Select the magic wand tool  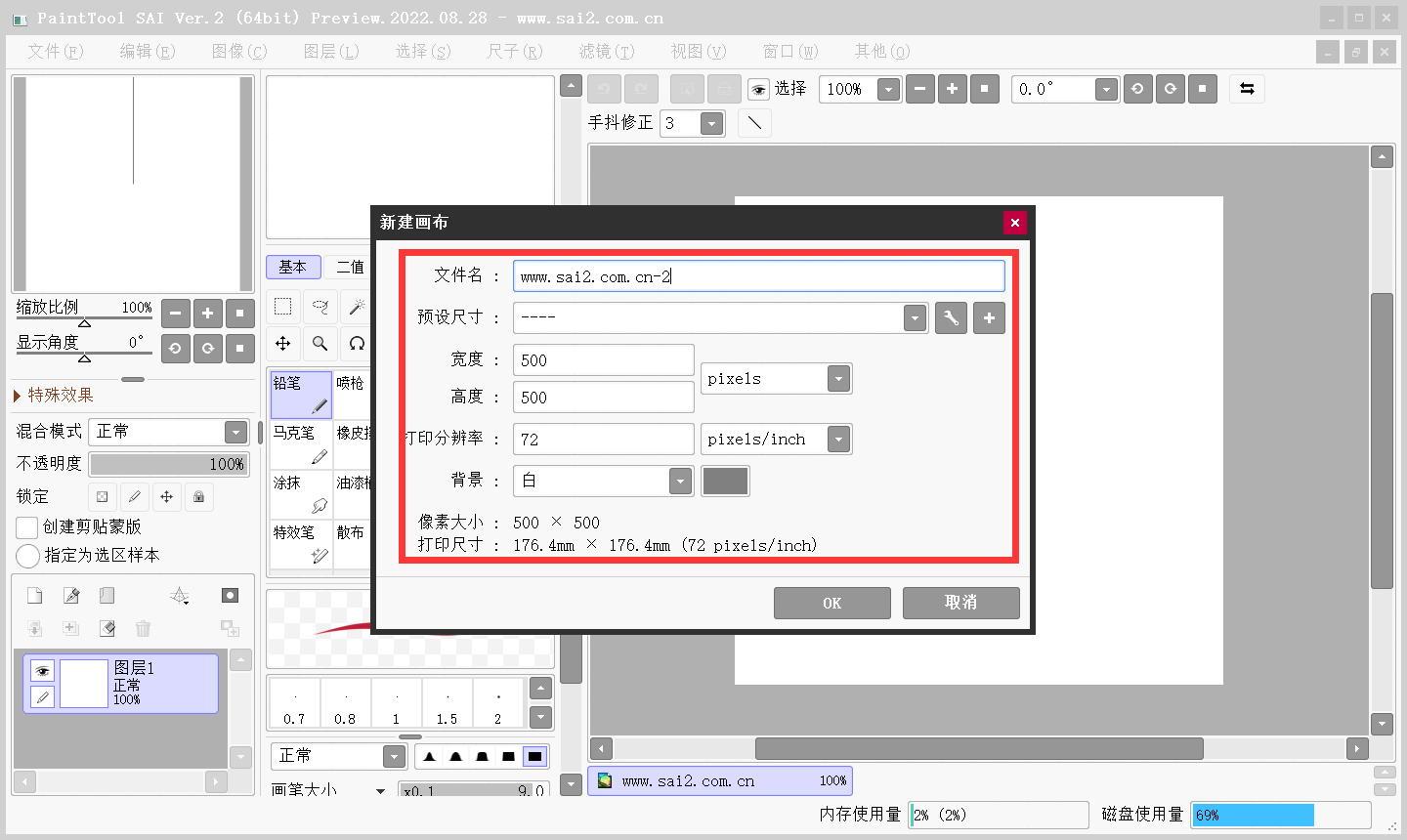click(x=357, y=307)
